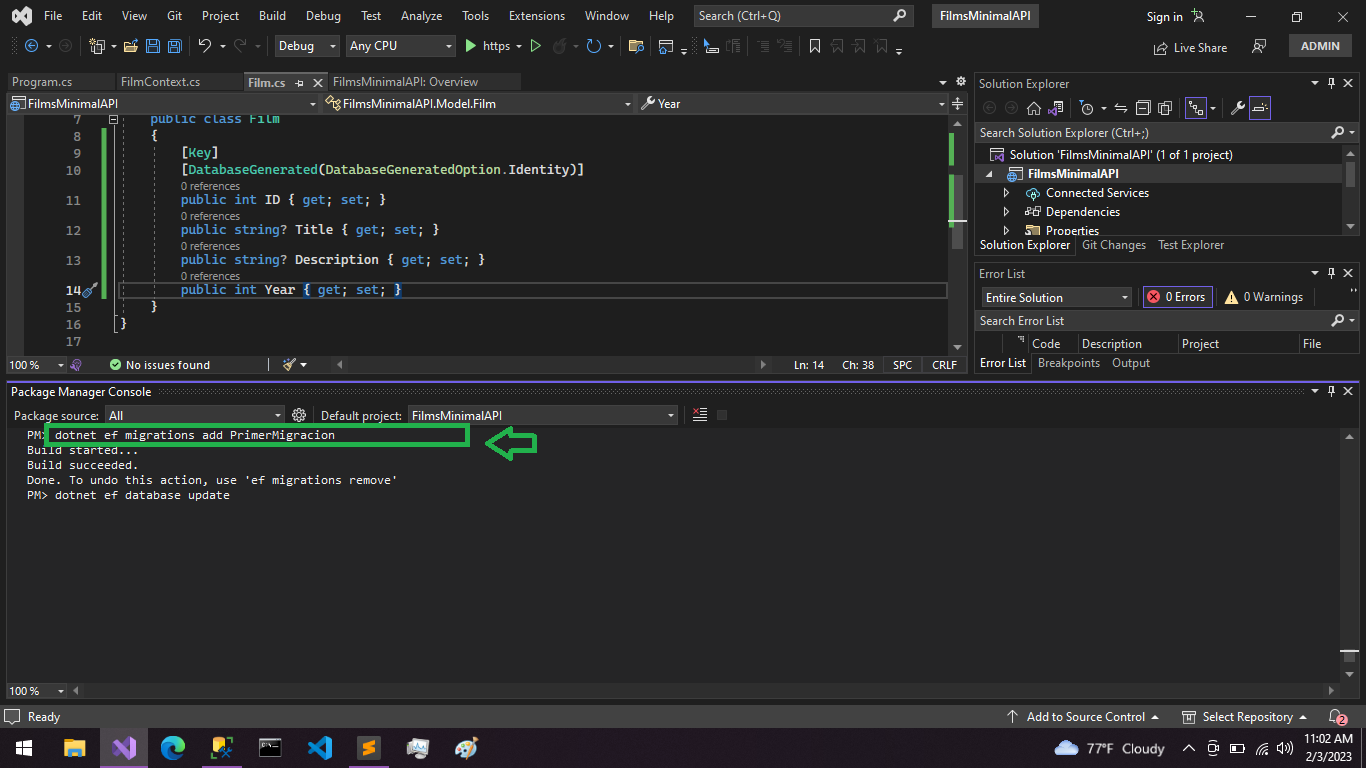The image size is (1366, 768).
Task: Undo the last action via toolbar
Action: (x=205, y=46)
